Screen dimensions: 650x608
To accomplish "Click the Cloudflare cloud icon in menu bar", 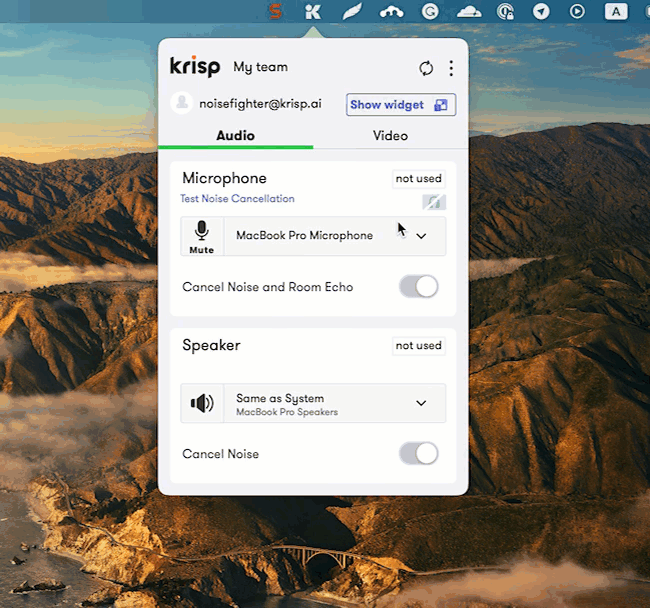I will 468,12.
